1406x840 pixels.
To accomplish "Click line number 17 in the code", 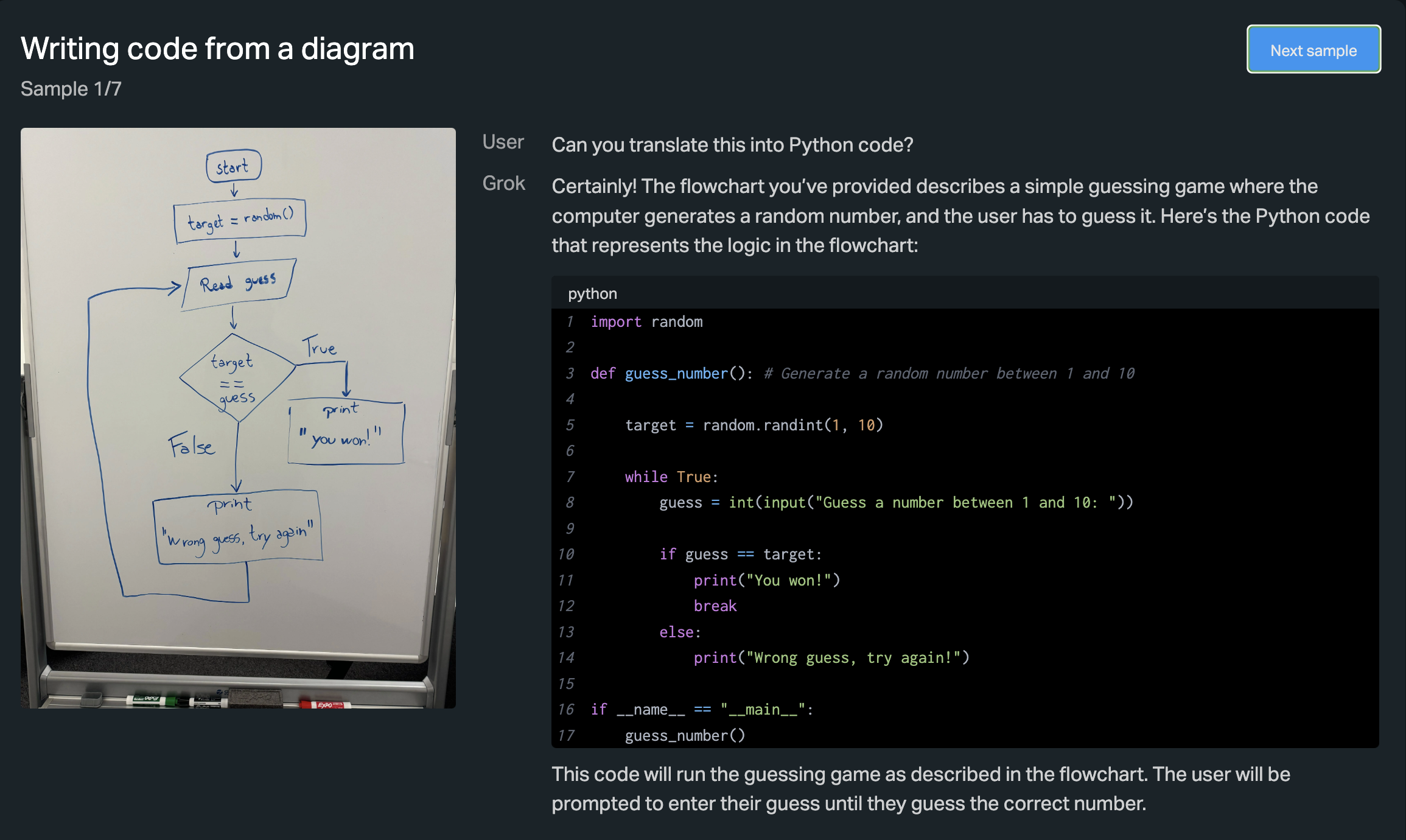I will [x=566, y=735].
